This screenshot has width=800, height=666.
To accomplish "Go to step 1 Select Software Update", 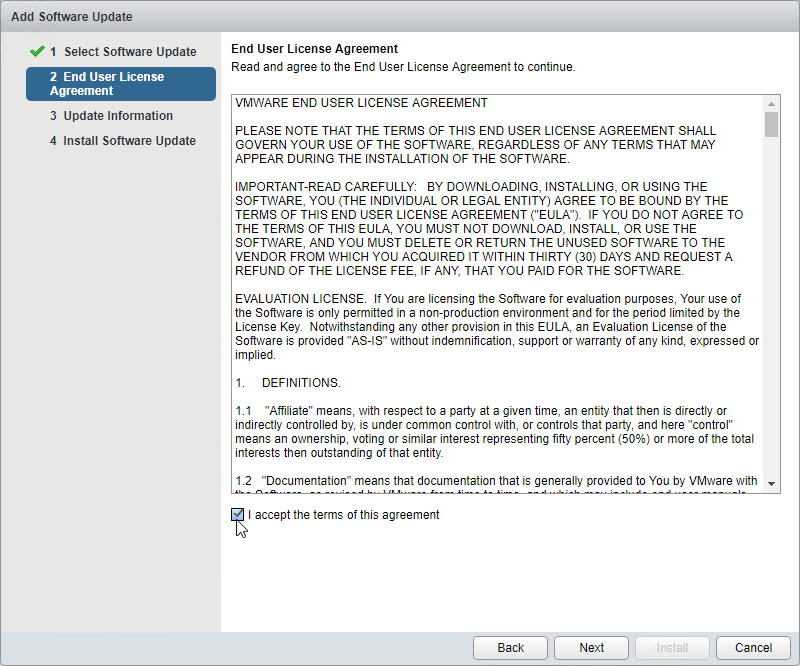I will point(122,52).
